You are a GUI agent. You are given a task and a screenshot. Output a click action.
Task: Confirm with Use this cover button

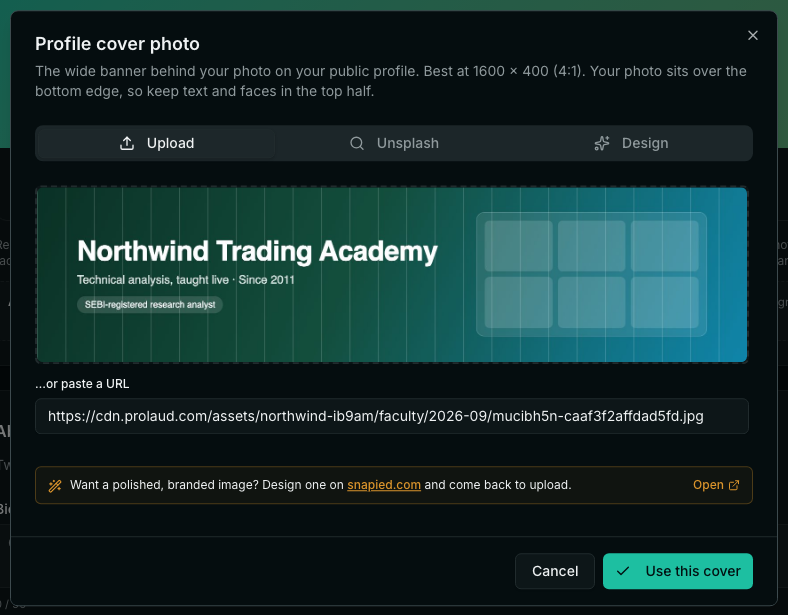pyautogui.click(x=677, y=571)
